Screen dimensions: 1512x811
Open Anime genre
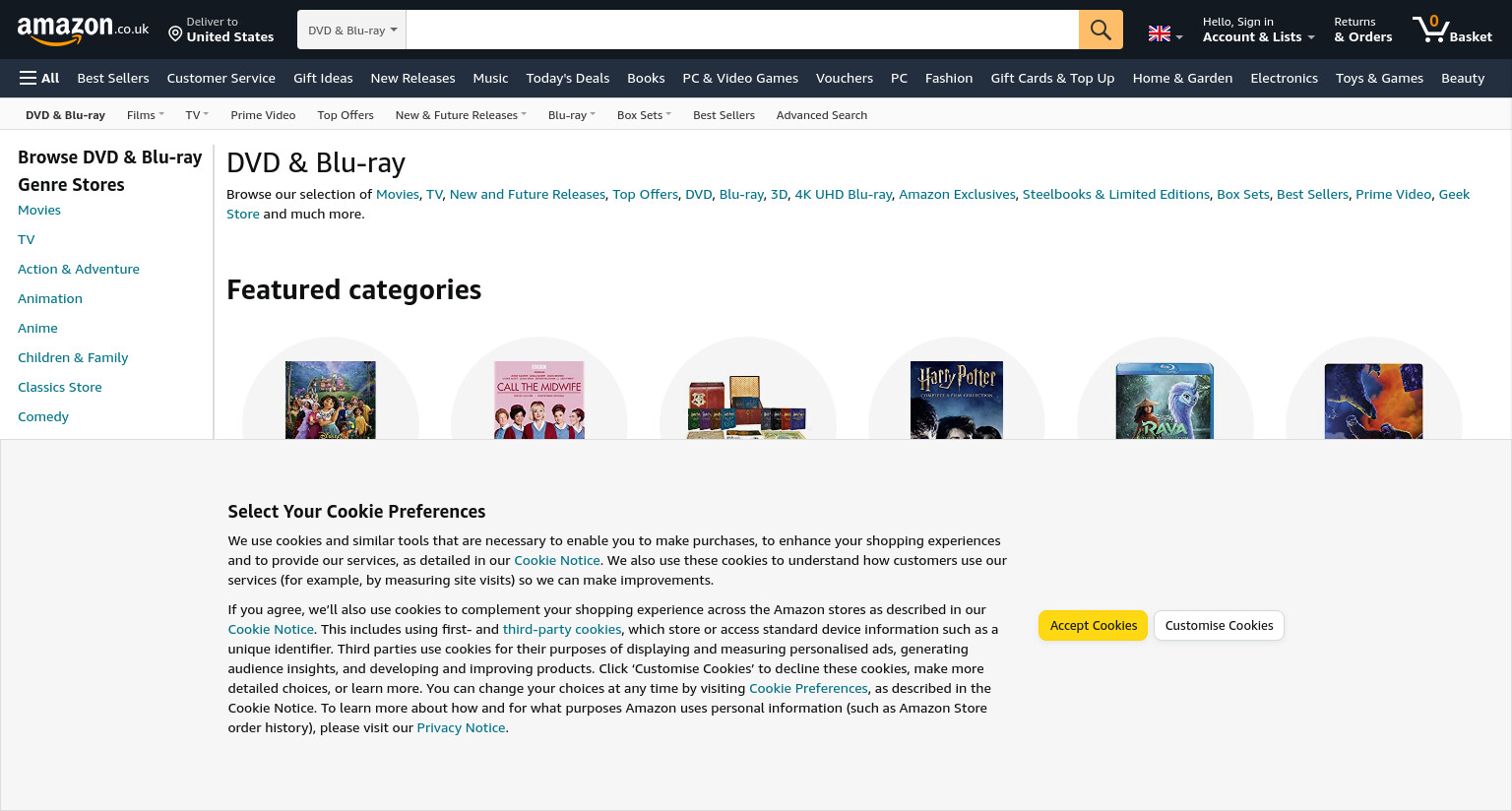(x=37, y=328)
